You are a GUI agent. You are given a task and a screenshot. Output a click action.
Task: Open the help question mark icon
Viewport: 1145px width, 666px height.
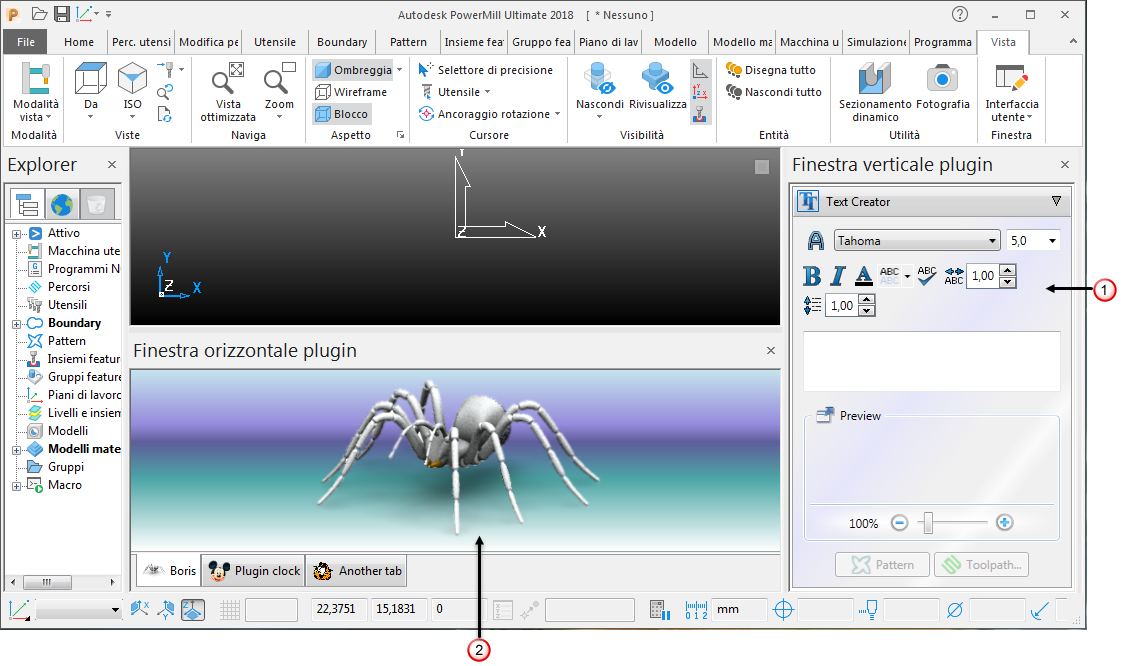point(960,14)
